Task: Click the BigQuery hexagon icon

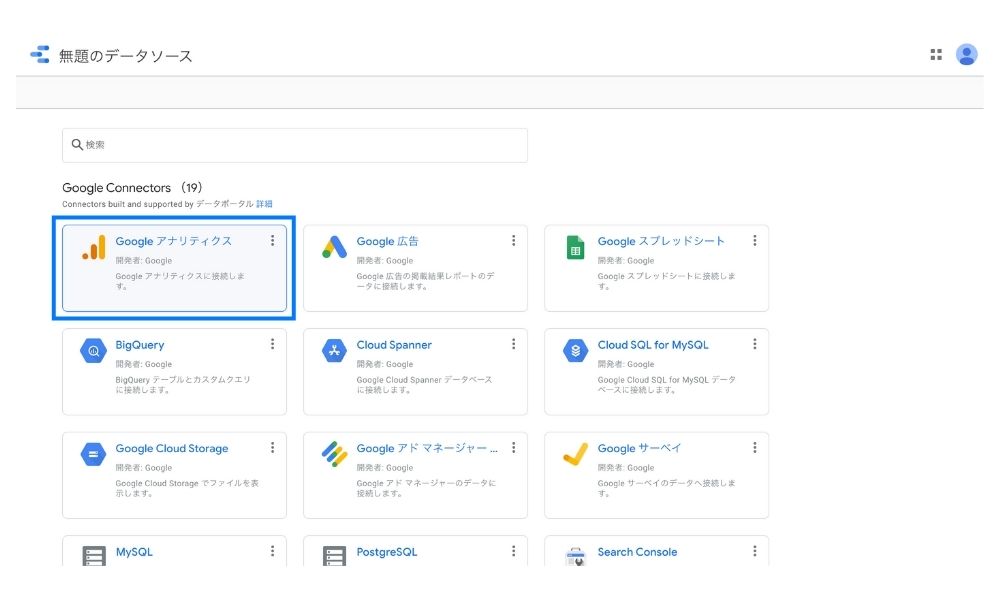Action: (x=94, y=351)
